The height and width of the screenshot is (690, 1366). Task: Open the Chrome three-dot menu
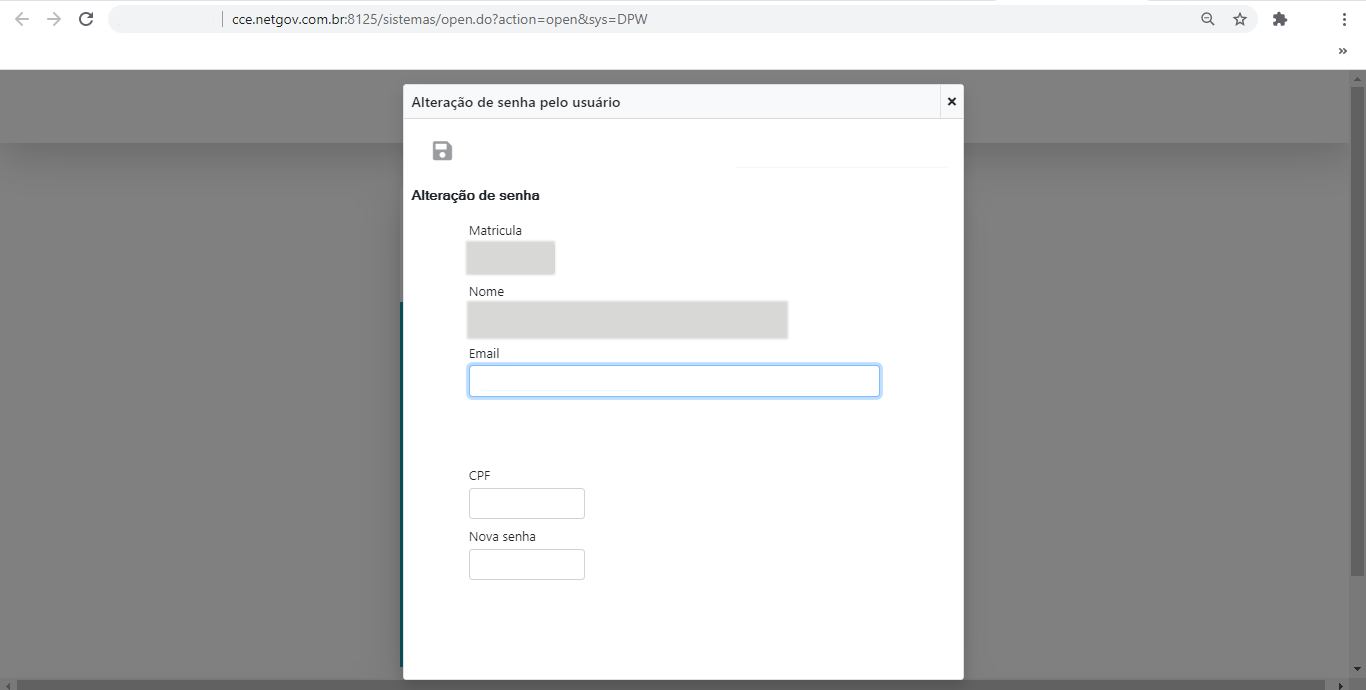pyautogui.click(x=1344, y=19)
